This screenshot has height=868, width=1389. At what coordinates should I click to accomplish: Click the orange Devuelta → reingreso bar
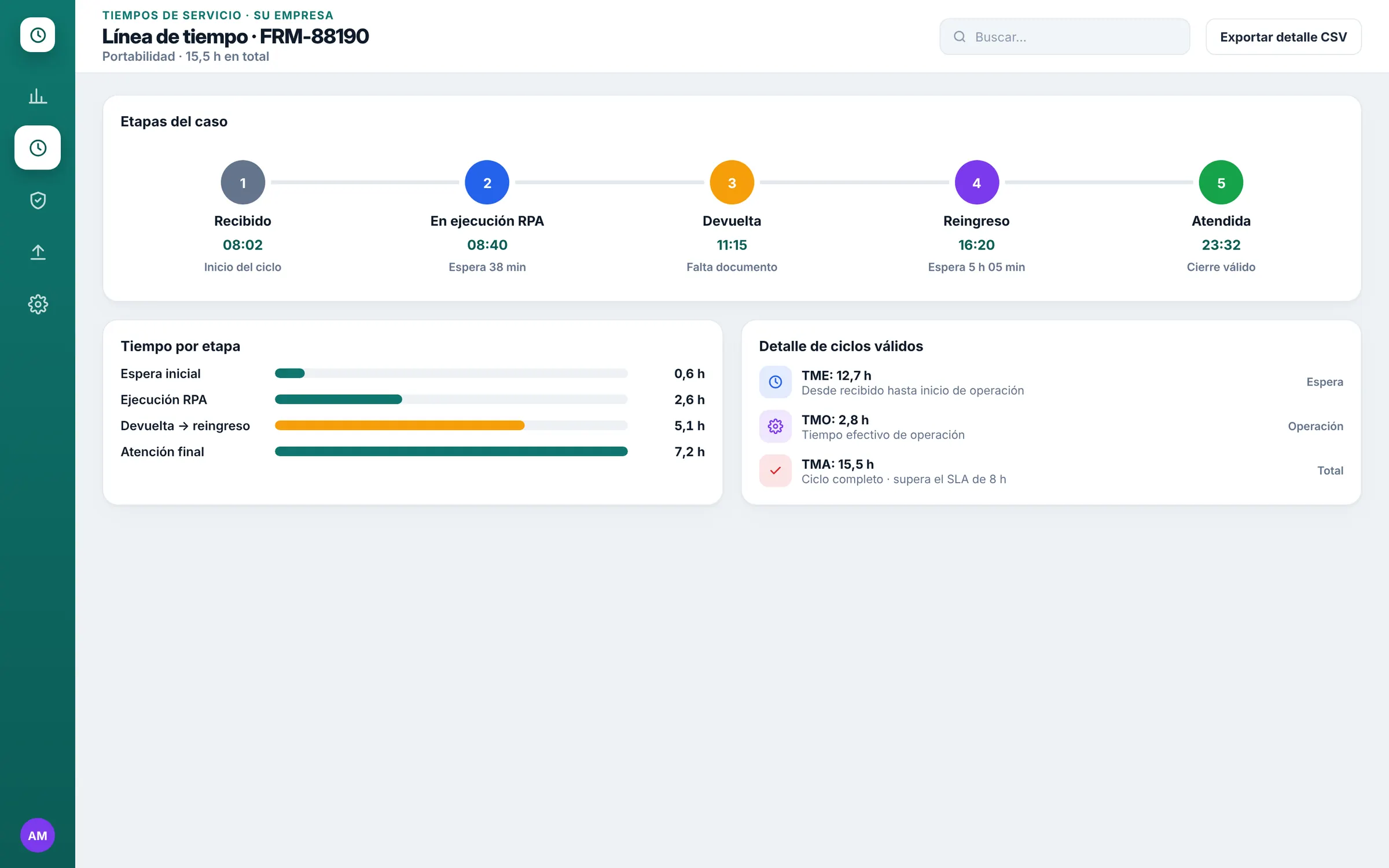400,425
